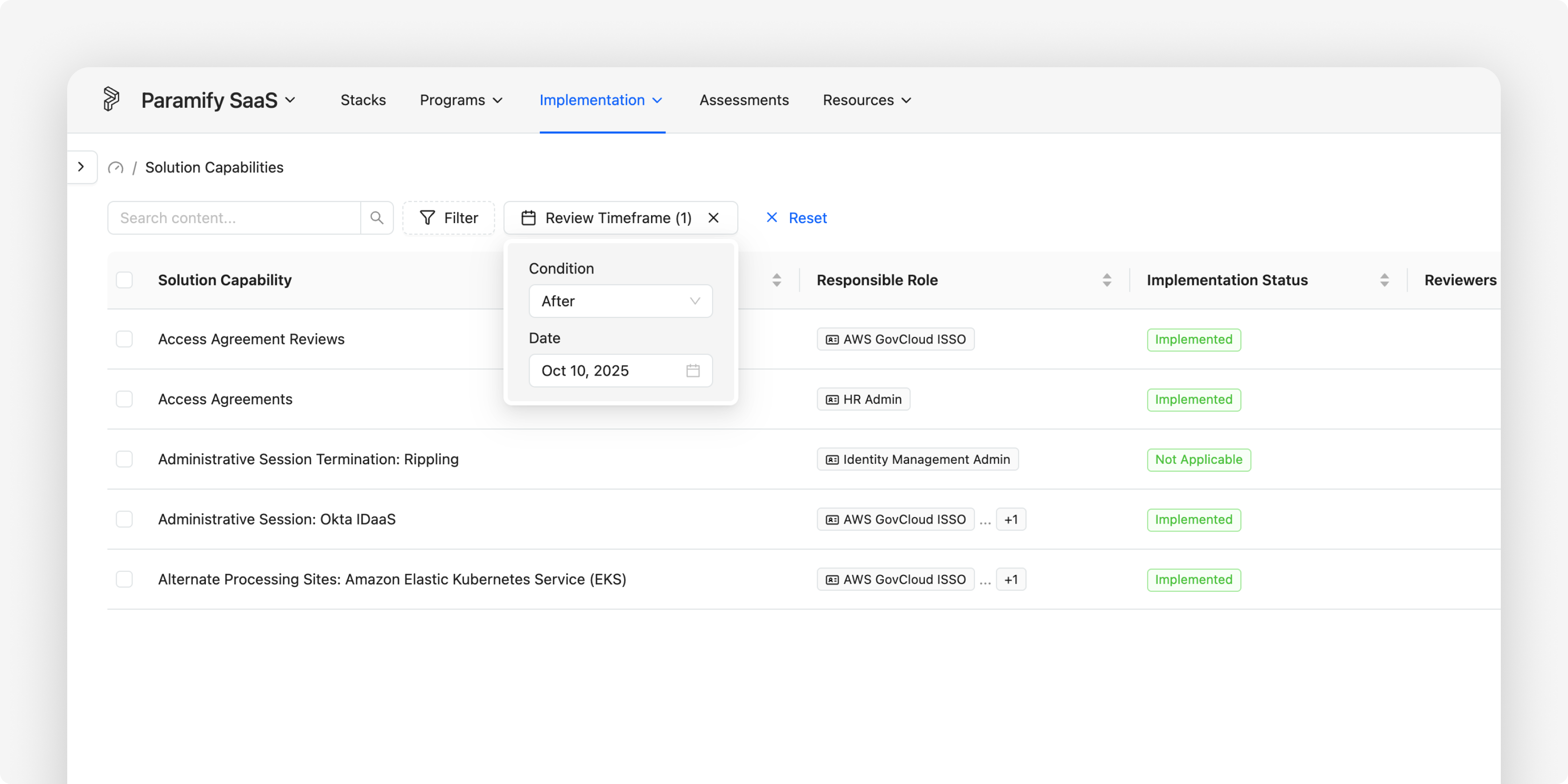
Task: Open the Condition dropdown showing After
Action: coord(620,301)
